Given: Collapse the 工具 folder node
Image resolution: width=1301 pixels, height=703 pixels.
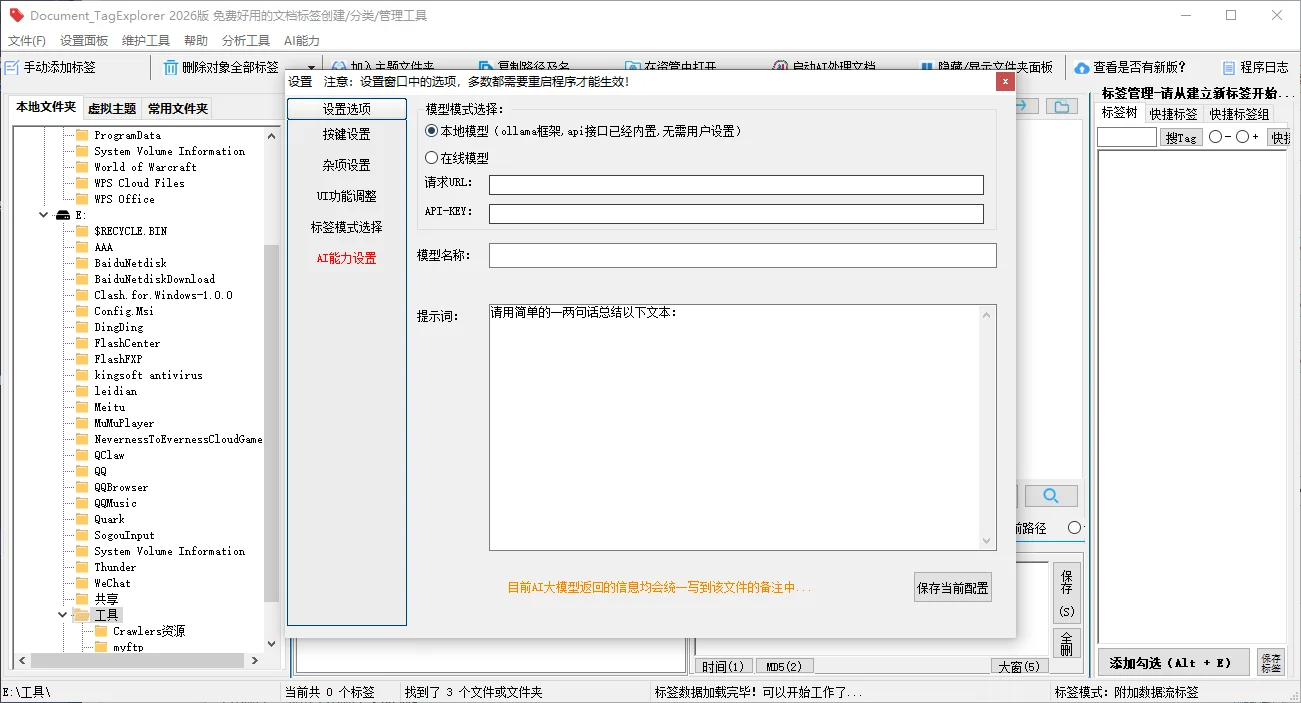Looking at the screenshot, I should tap(63, 615).
